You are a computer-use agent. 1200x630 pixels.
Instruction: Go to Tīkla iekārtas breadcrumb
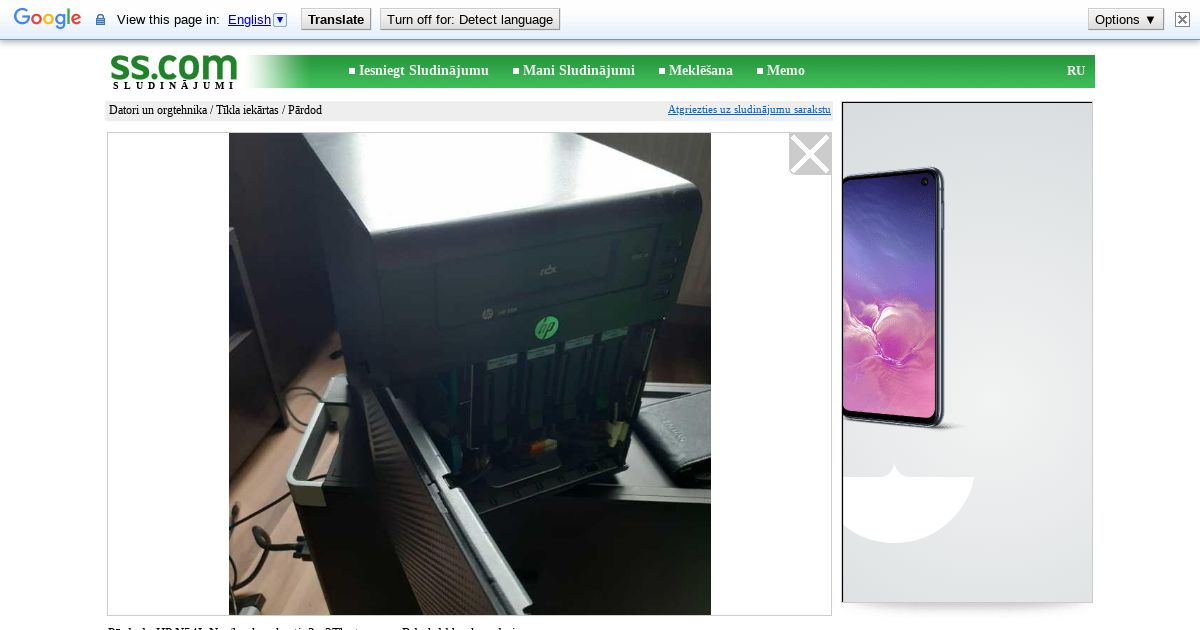coord(248,110)
